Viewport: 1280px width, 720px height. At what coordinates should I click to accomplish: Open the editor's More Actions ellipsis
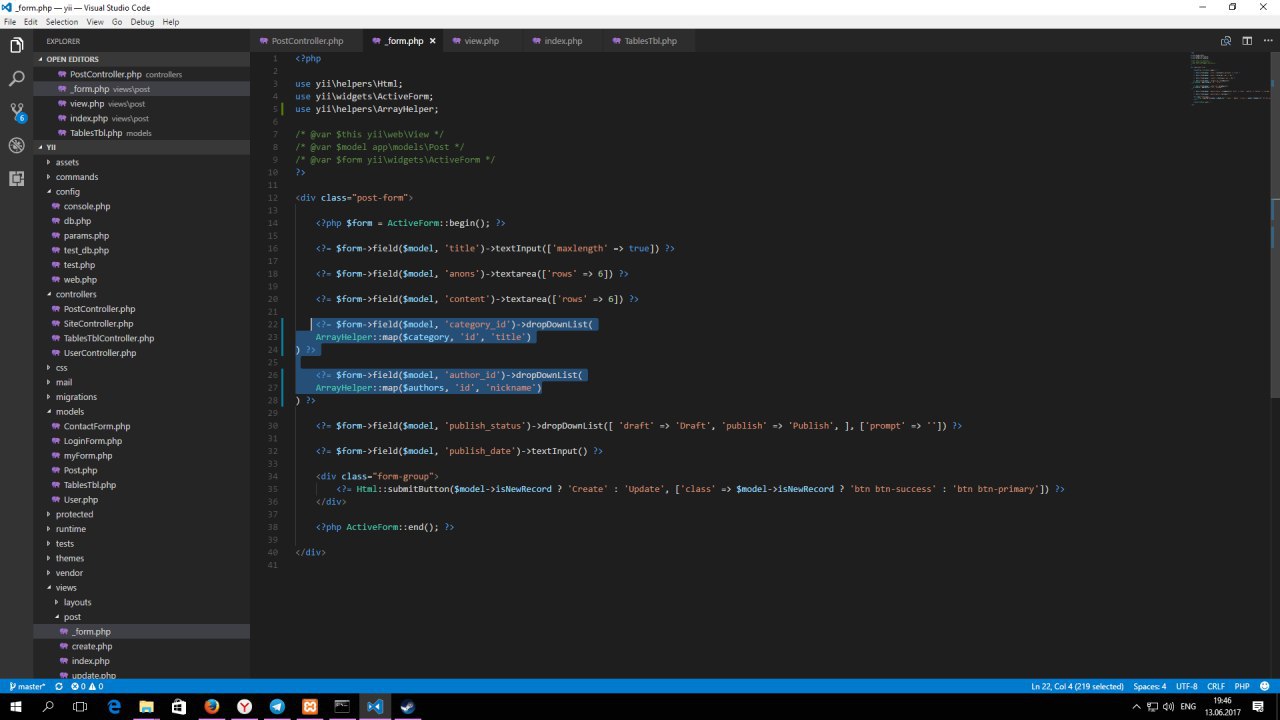(1267, 41)
